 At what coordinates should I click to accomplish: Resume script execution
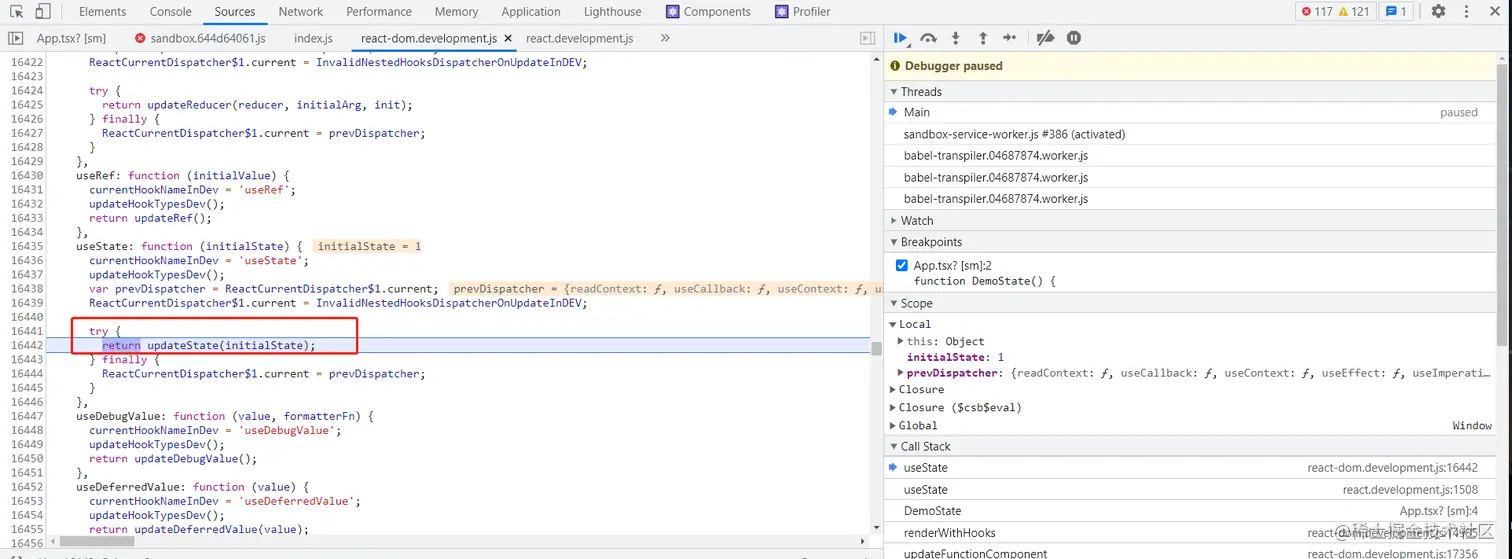(900, 38)
